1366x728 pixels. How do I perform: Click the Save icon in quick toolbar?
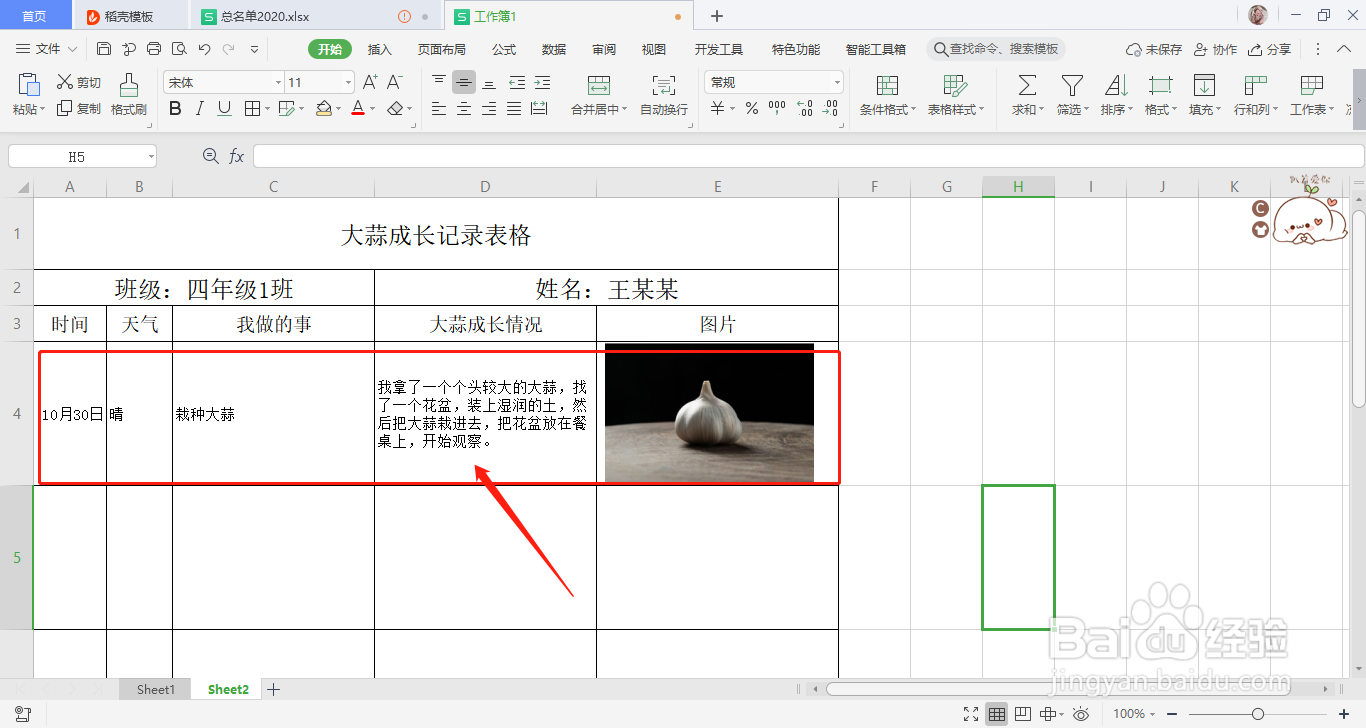(x=104, y=49)
